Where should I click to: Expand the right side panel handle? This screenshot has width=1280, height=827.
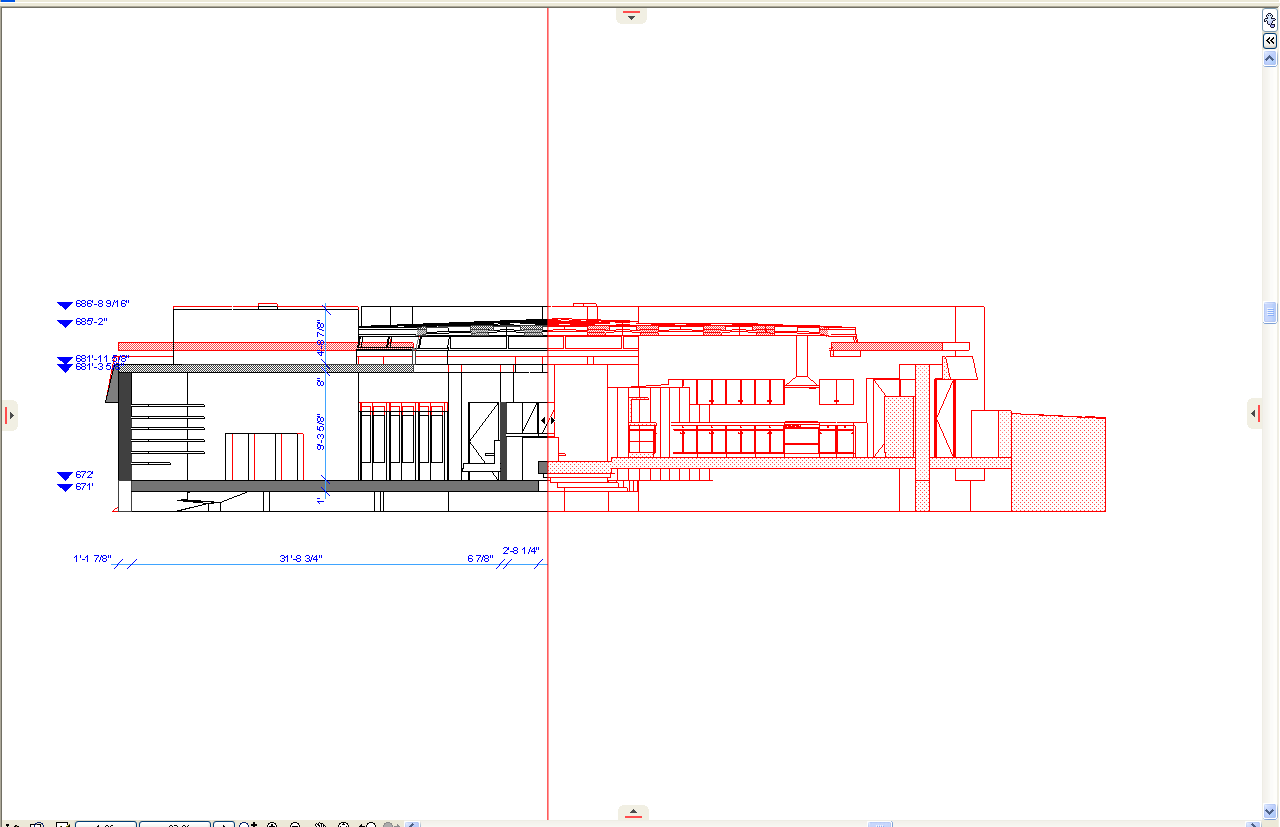pos(1254,414)
